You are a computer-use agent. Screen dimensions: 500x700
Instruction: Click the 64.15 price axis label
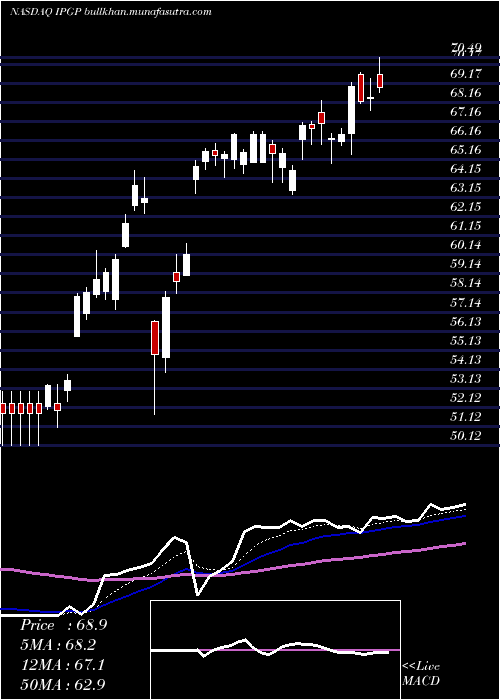(x=466, y=169)
